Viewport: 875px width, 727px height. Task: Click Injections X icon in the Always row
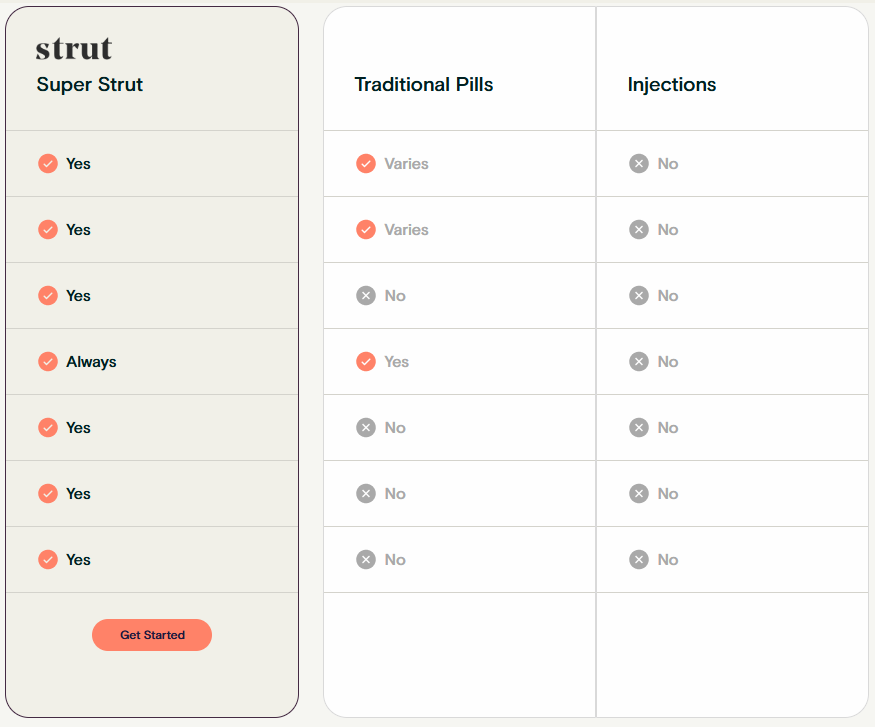(x=639, y=362)
